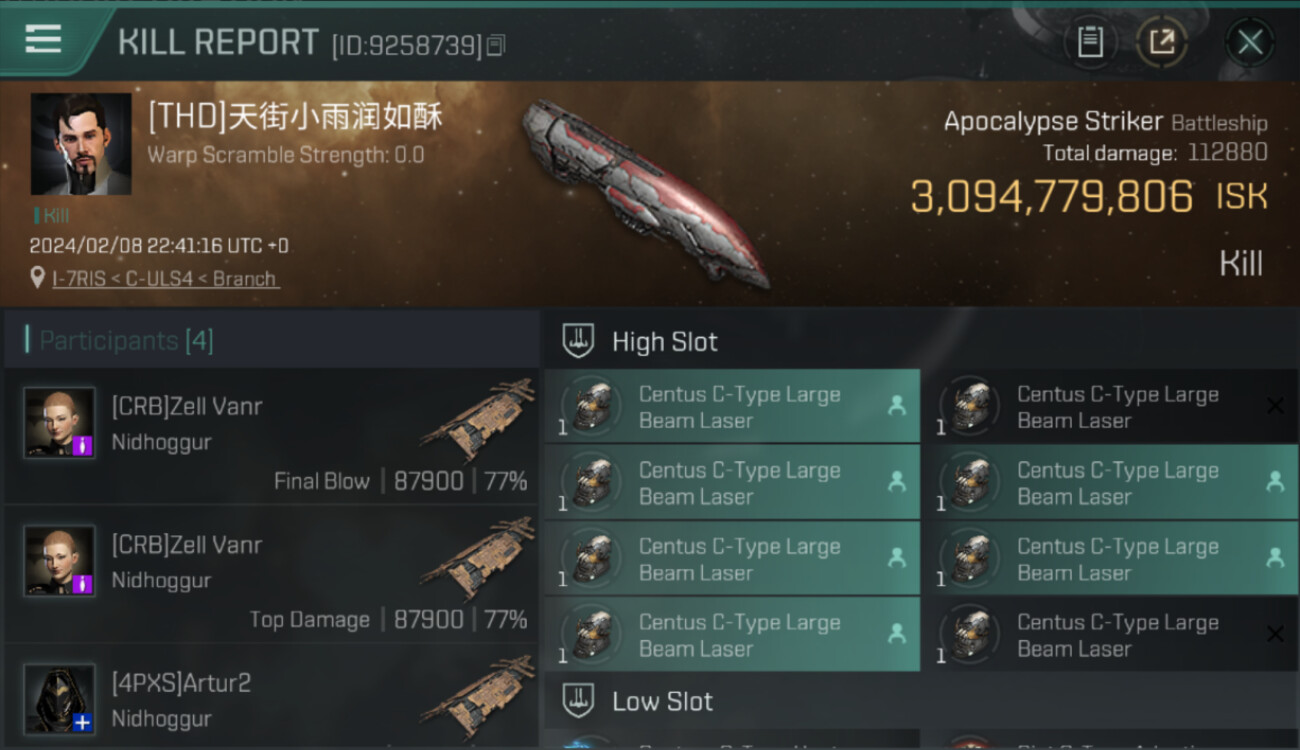The height and width of the screenshot is (750, 1300).
Task: Share the kill report externally
Action: tap(1162, 42)
